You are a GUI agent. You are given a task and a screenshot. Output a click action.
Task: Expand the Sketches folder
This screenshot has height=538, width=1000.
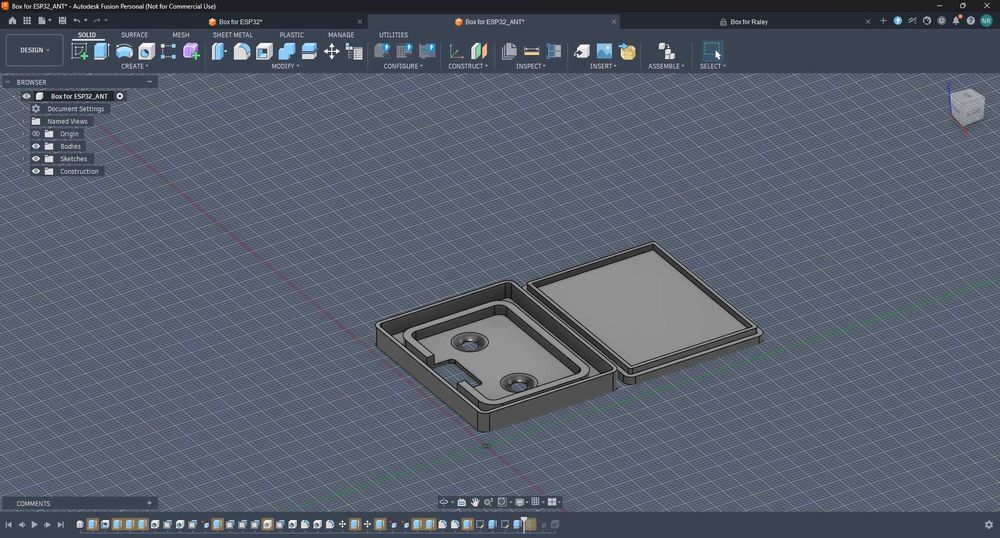(24, 159)
